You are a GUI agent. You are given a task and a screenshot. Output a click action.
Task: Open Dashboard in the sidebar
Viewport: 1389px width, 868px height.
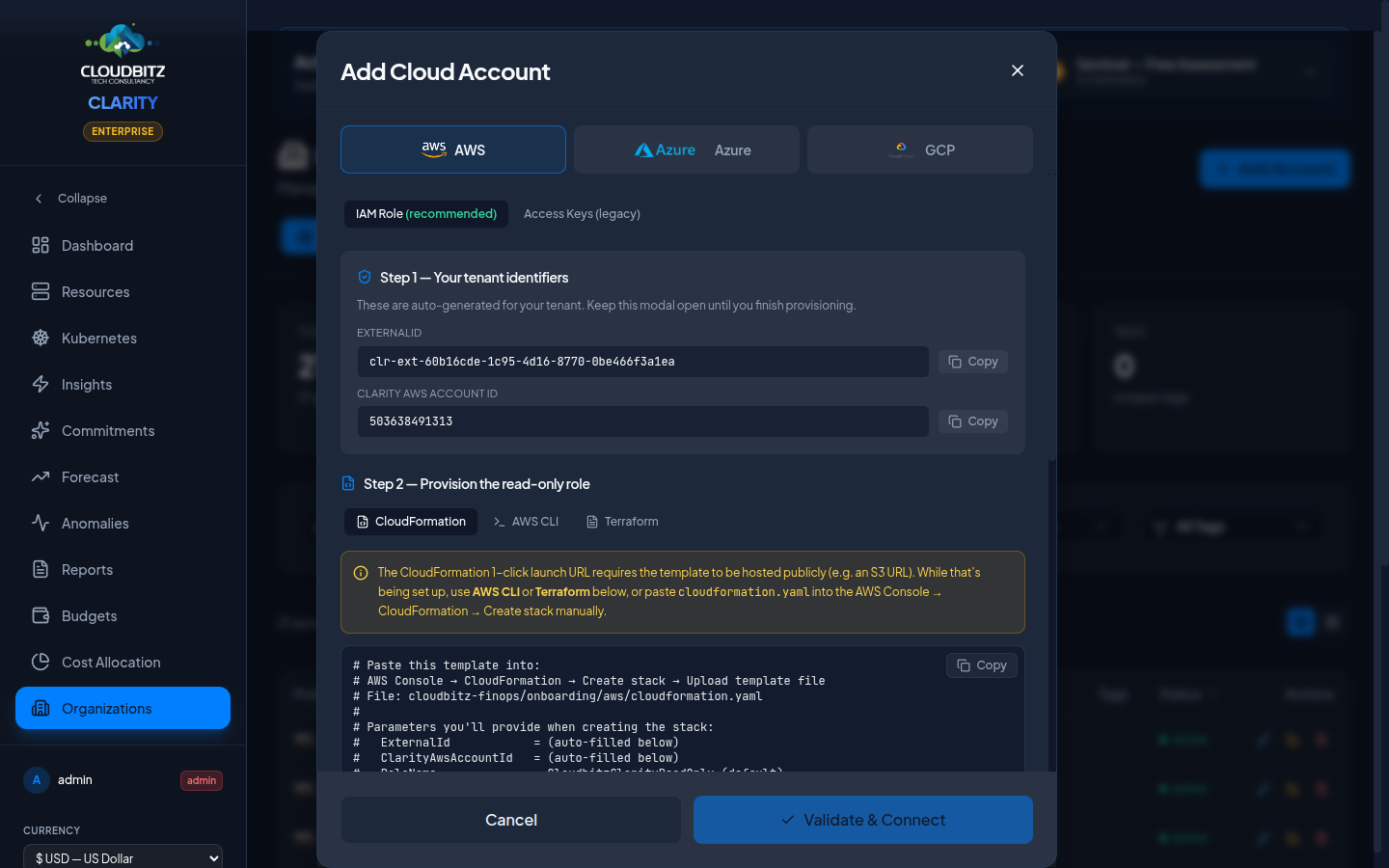(123, 245)
